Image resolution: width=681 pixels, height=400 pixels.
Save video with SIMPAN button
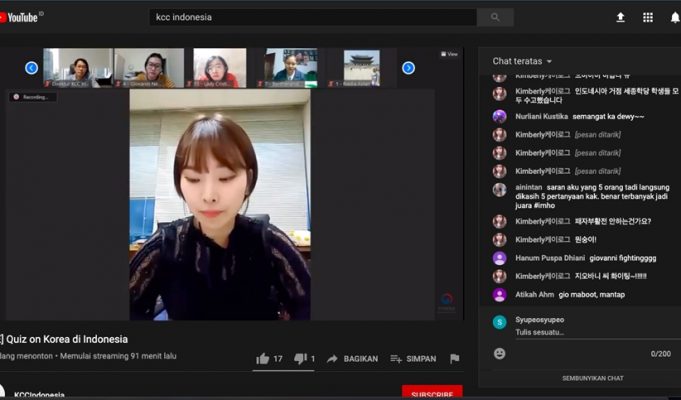413,358
